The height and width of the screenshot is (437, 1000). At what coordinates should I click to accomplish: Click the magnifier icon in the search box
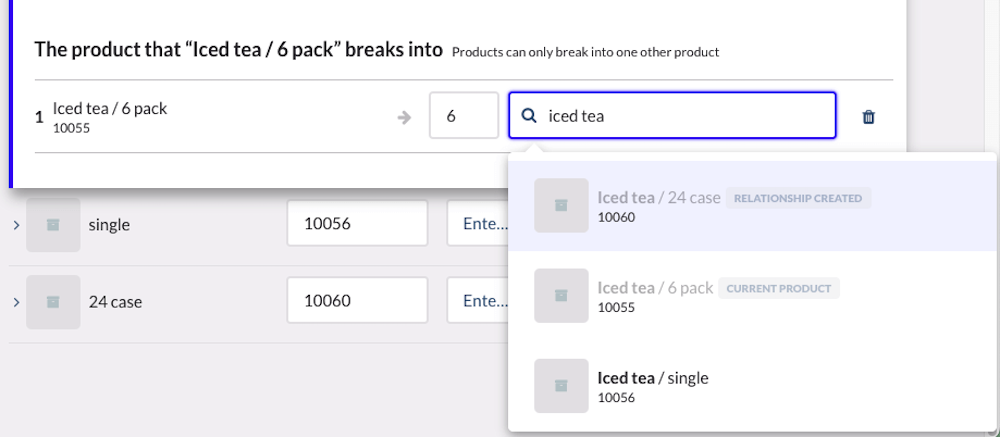coord(528,116)
